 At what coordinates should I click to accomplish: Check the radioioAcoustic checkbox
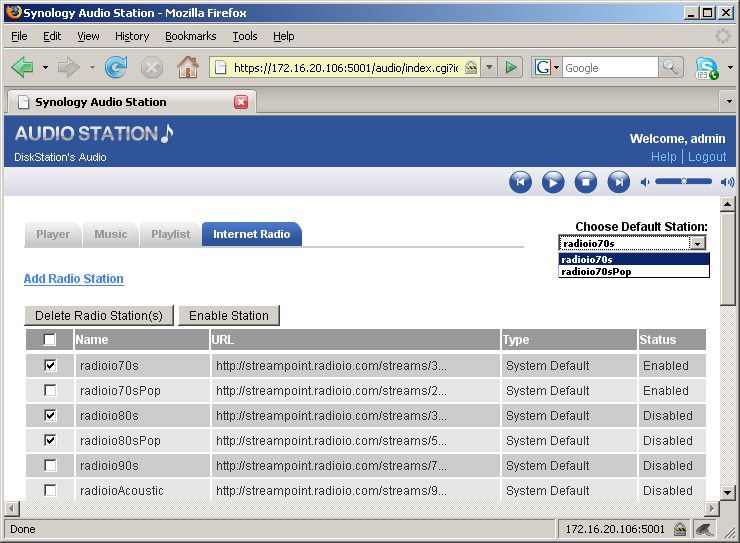pos(50,490)
